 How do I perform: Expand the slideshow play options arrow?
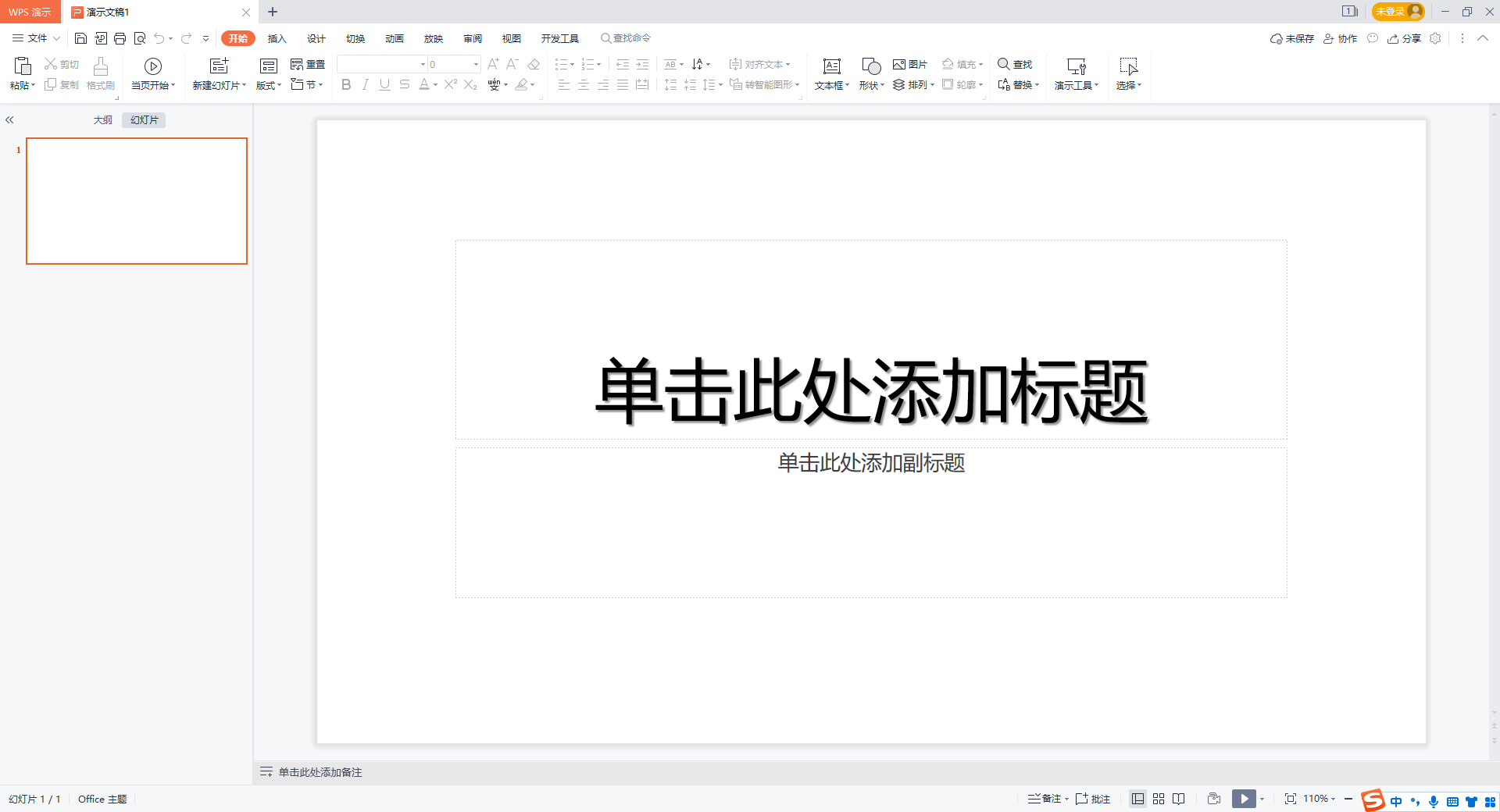click(1262, 799)
